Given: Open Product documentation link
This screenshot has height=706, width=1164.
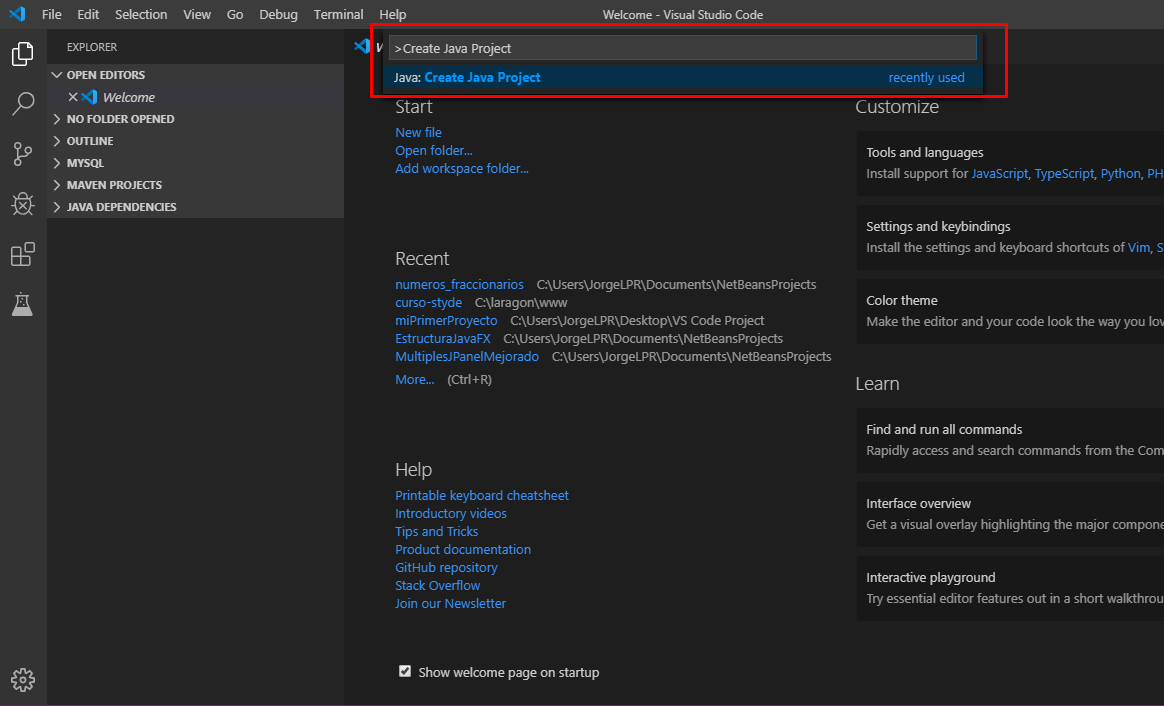Looking at the screenshot, I should point(463,549).
